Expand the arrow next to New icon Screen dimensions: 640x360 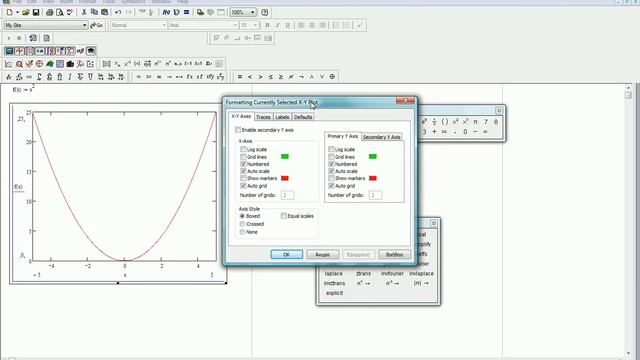[17, 12]
